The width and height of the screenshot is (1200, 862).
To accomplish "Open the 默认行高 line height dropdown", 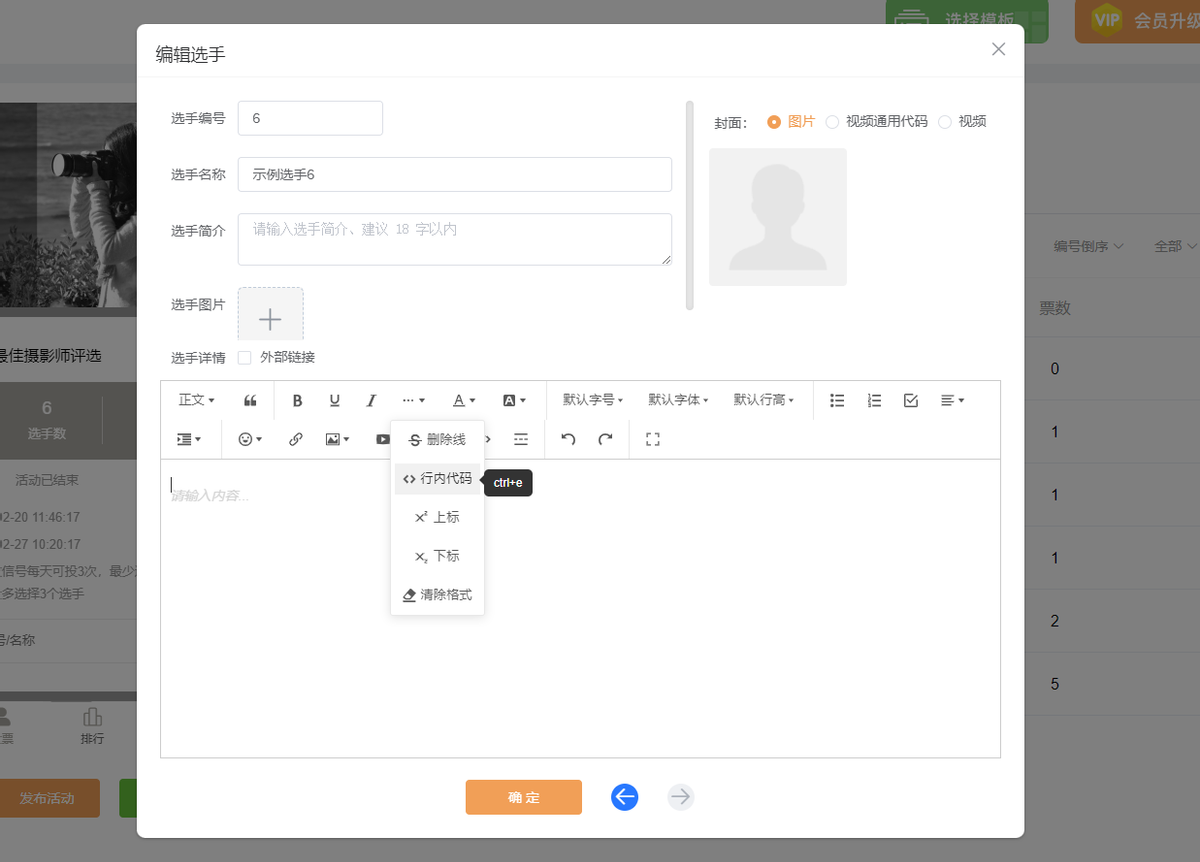I will (x=763, y=400).
